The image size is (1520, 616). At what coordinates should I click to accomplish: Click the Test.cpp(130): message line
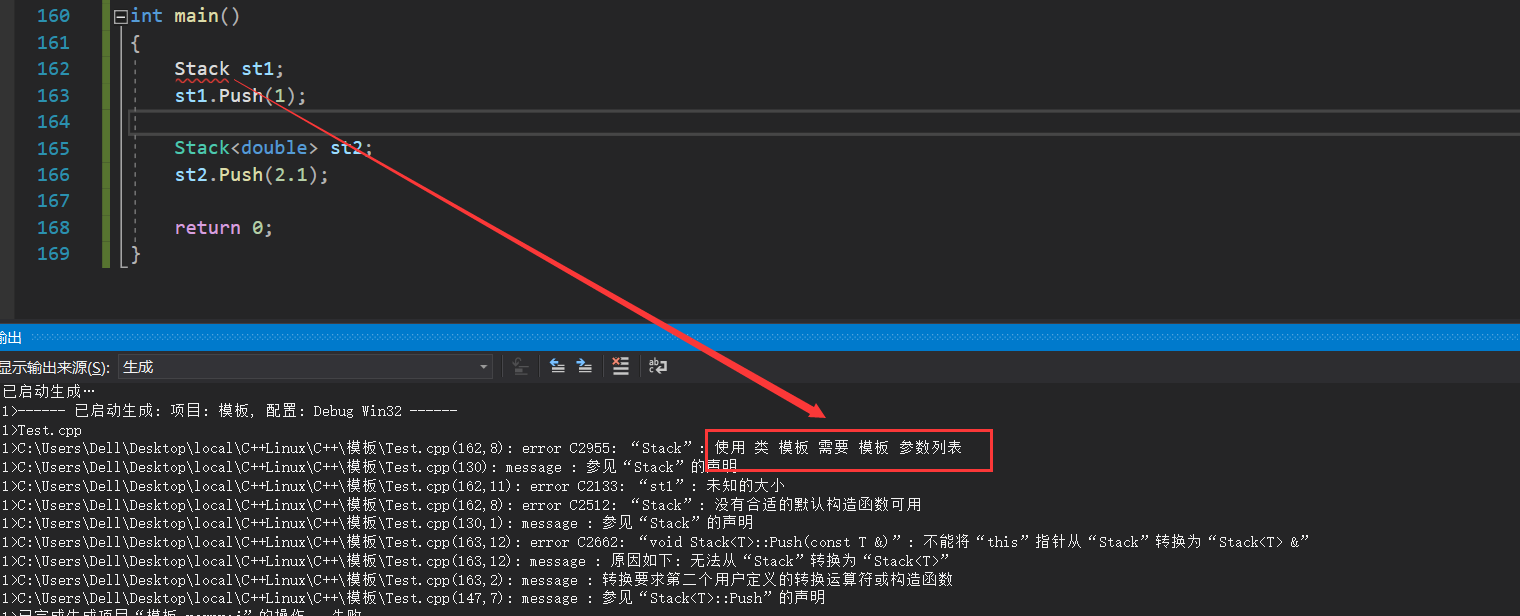pyautogui.click(x=369, y=467)
